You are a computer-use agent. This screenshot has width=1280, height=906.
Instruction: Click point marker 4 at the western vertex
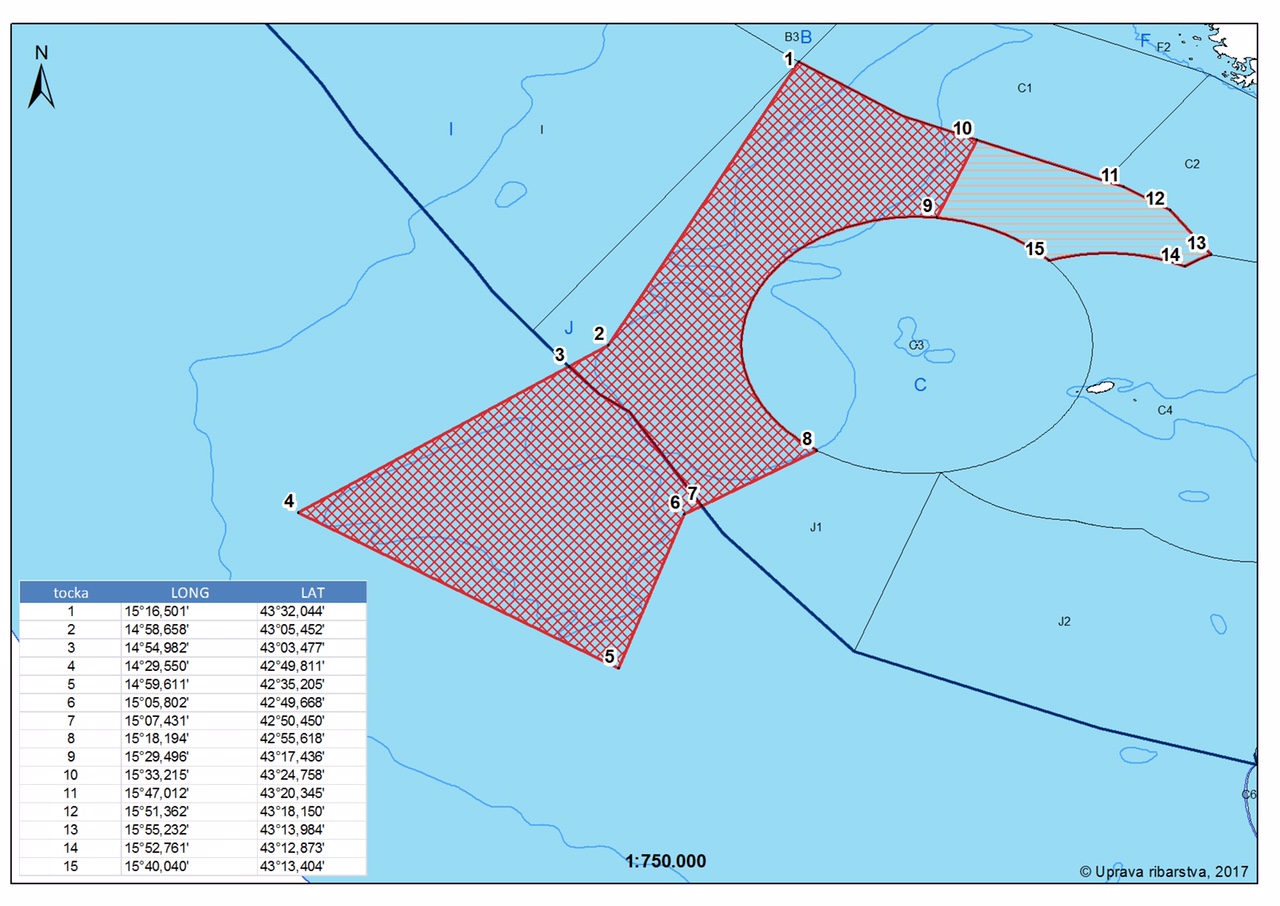[288, 502]
